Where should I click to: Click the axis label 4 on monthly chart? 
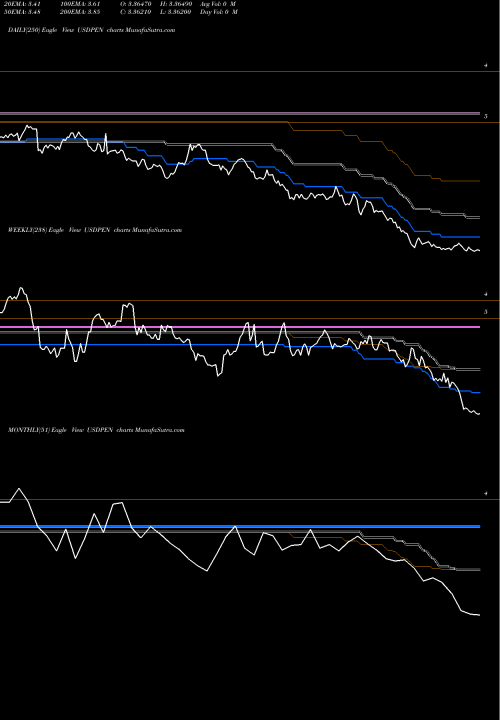tap(486, 494)
